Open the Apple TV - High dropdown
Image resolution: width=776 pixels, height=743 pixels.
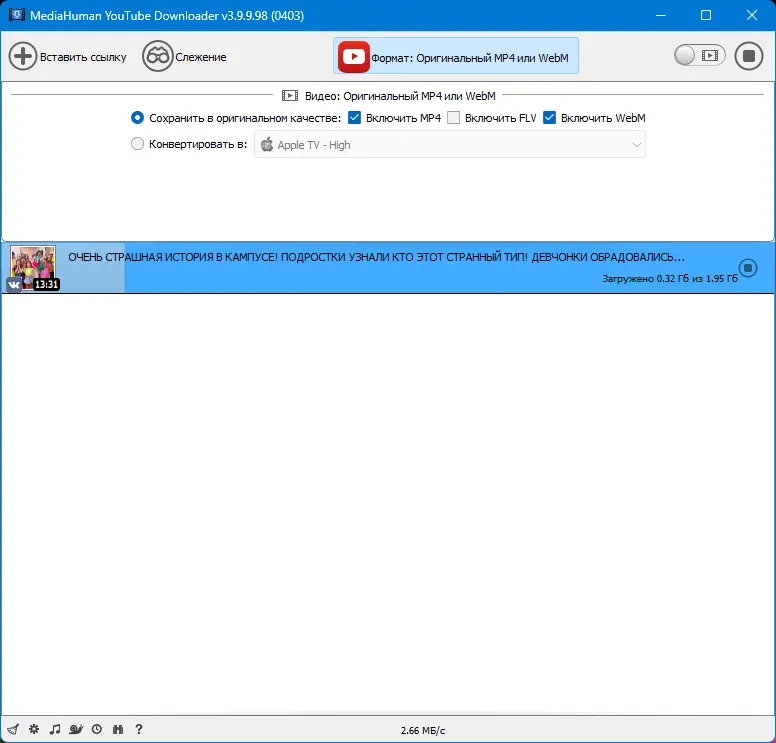(x=450, y=145)
